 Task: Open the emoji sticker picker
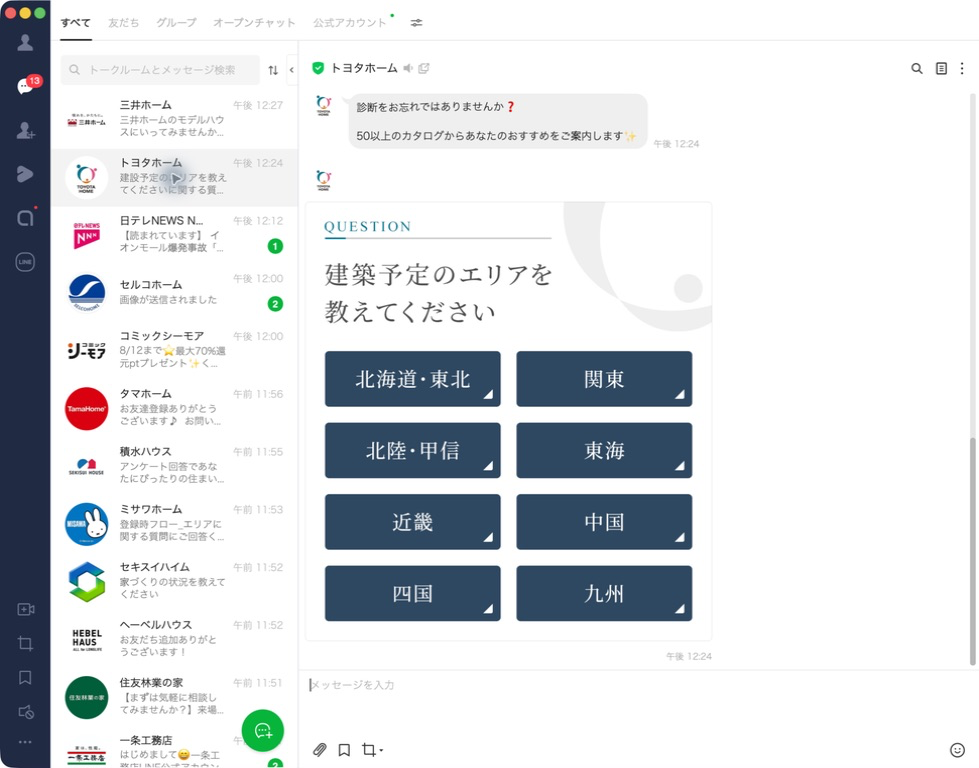[x=957, y=750]
